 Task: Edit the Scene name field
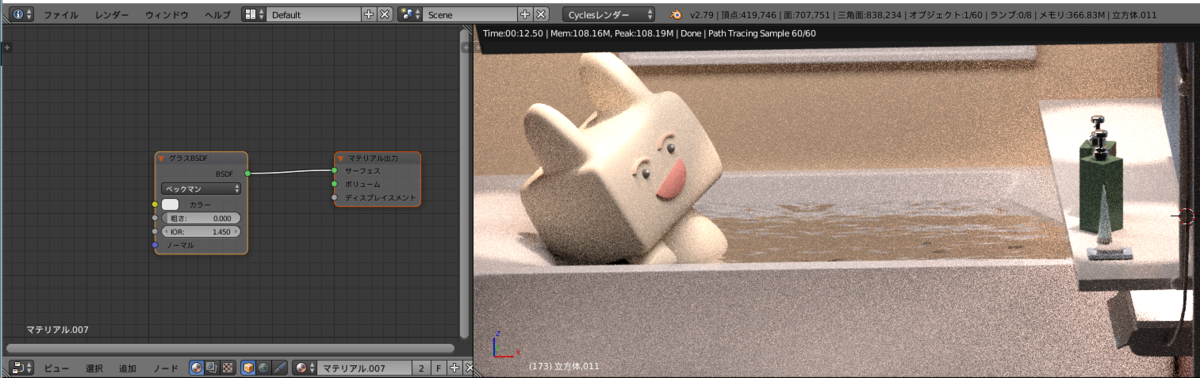tap(469, 15)
